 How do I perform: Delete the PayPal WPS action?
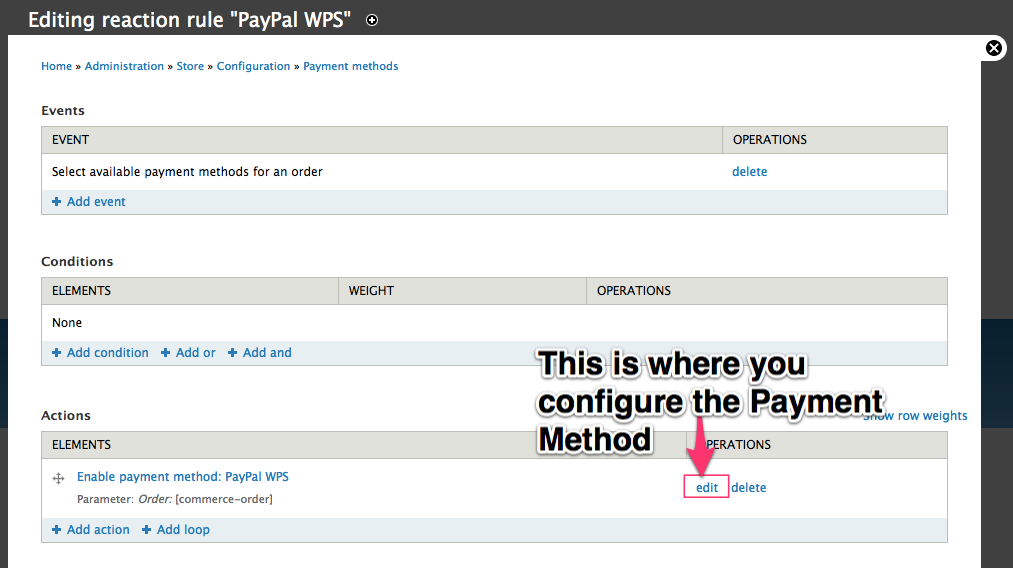pyautogui.click(x=749, y=487)
